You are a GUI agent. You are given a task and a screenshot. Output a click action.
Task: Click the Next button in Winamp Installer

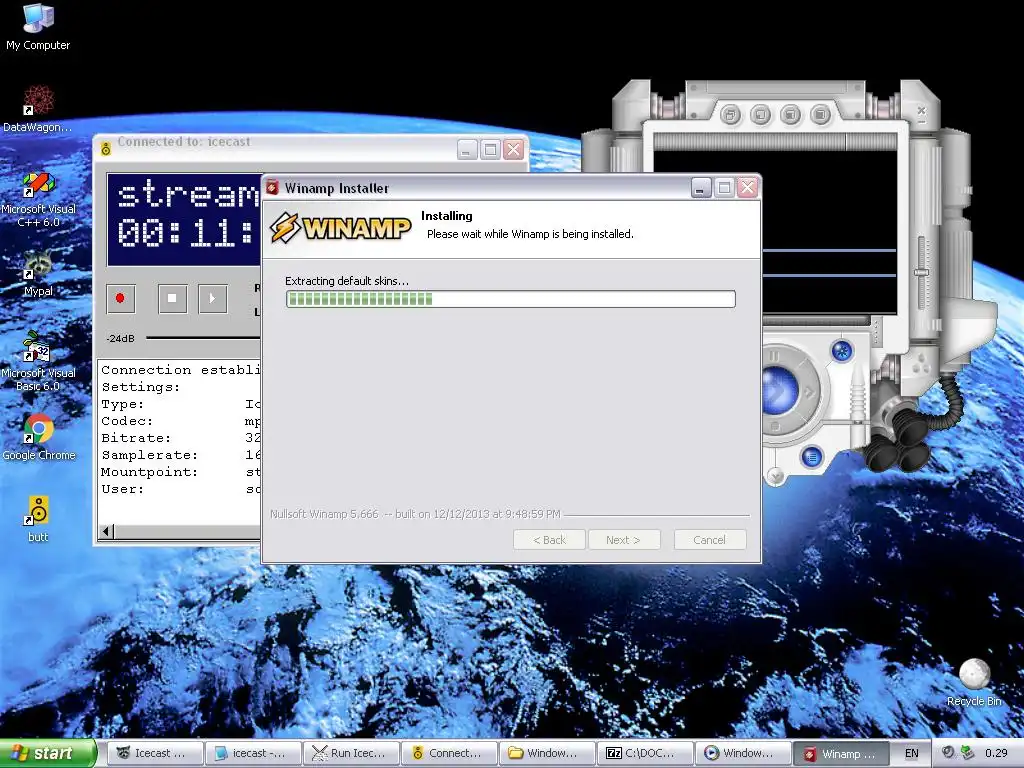click(x=624, y=539)
